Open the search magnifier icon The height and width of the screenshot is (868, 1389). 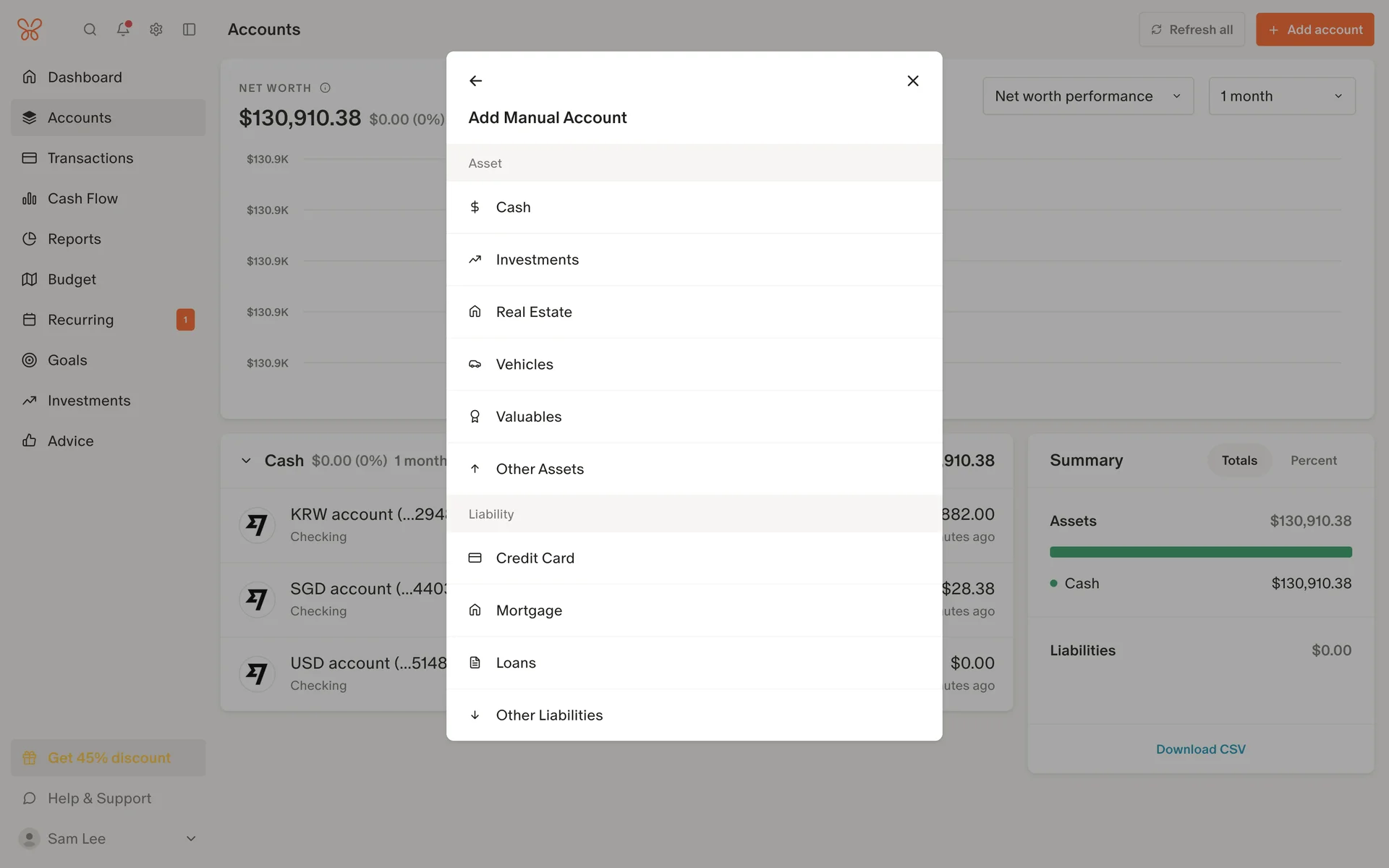coord(90,30)
